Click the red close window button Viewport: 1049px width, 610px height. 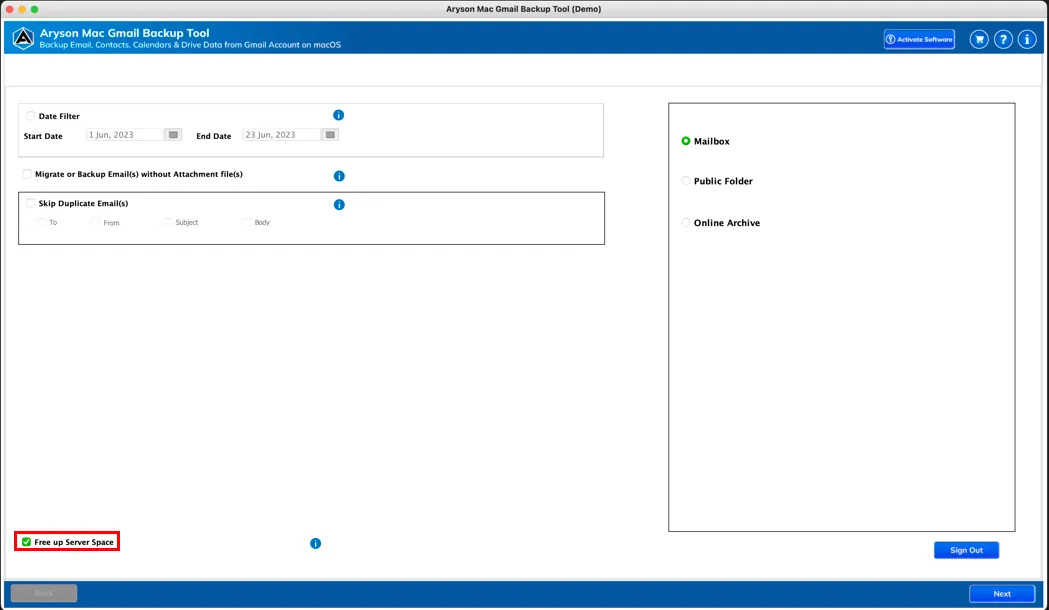coord(9,9)
